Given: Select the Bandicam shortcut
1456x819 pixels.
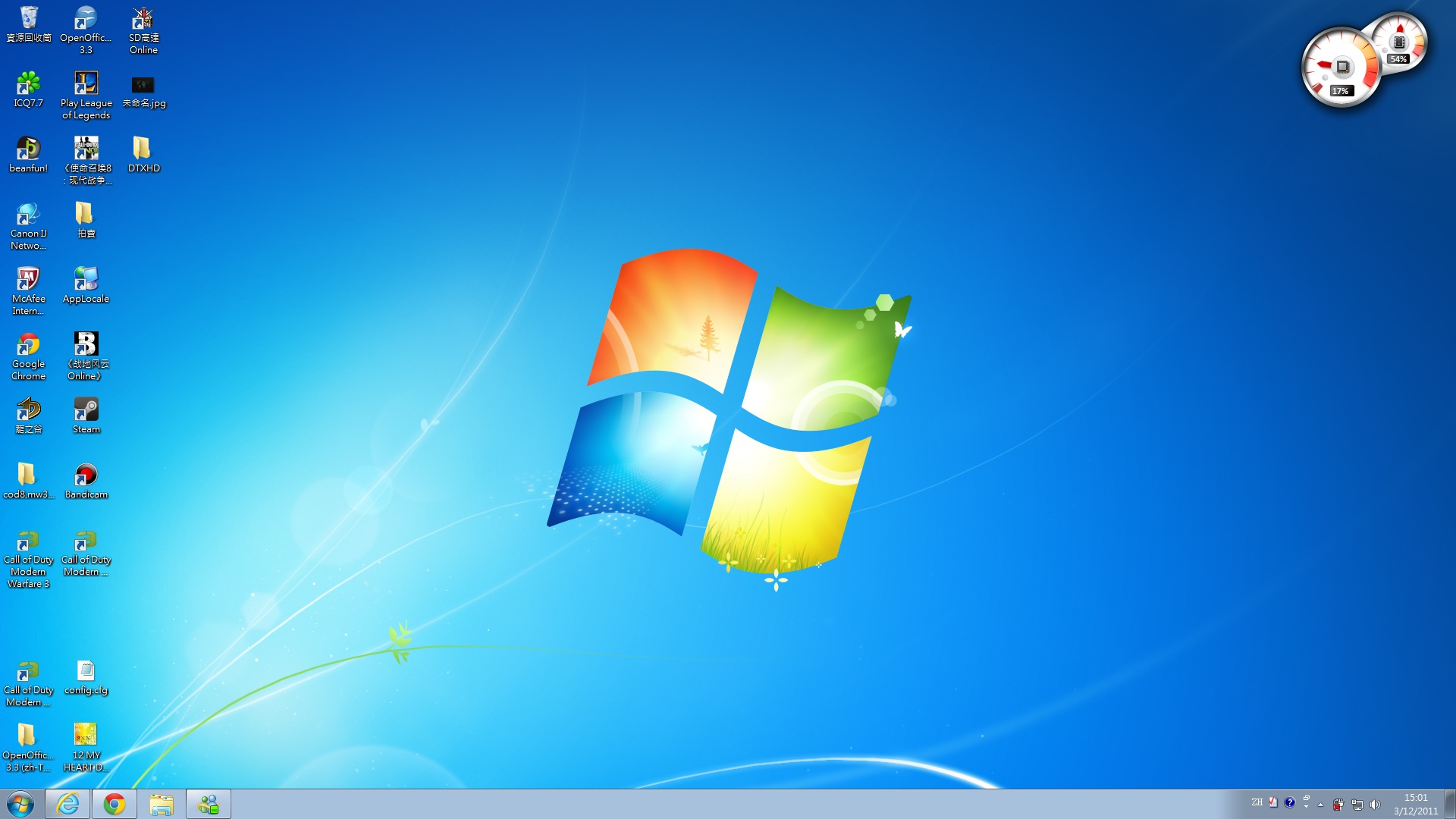Looking at the screenshot, I should [86, 481].
